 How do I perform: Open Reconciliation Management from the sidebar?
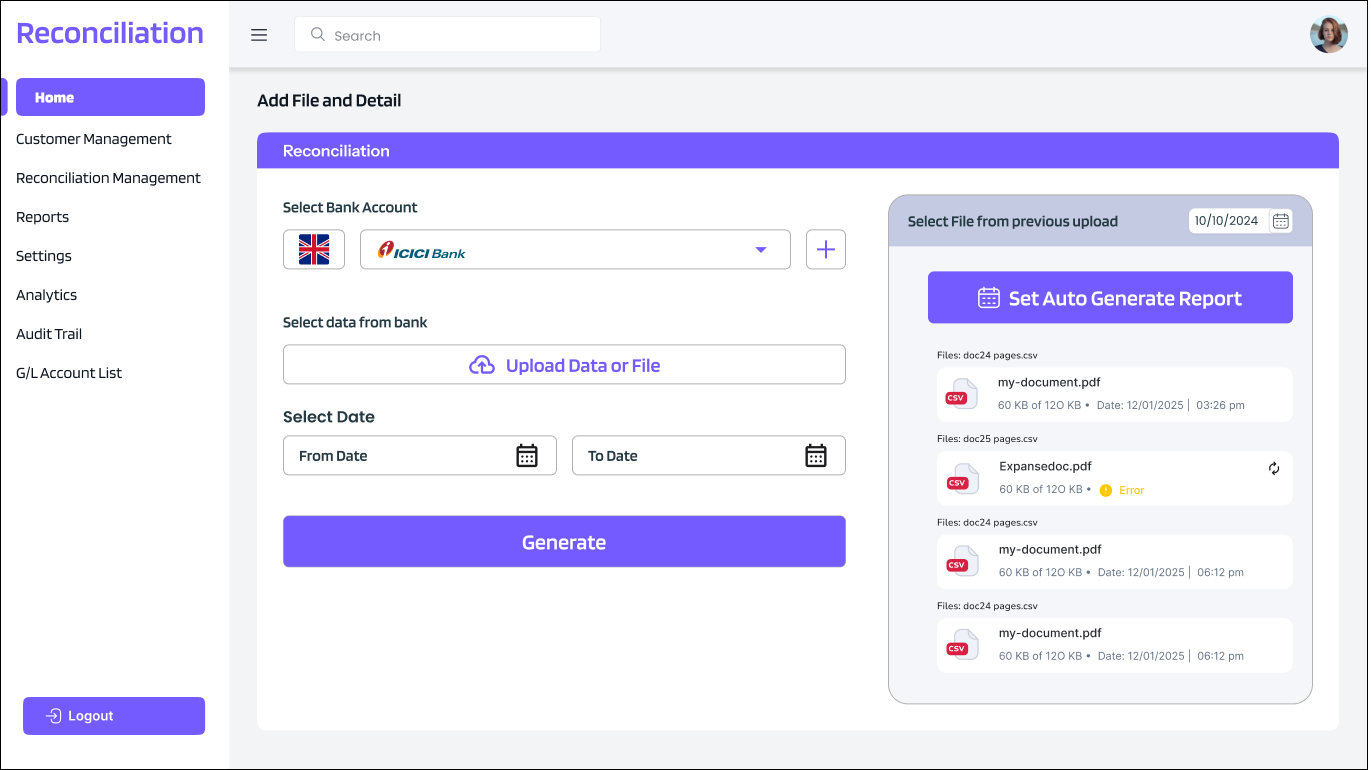click(107, 177)
